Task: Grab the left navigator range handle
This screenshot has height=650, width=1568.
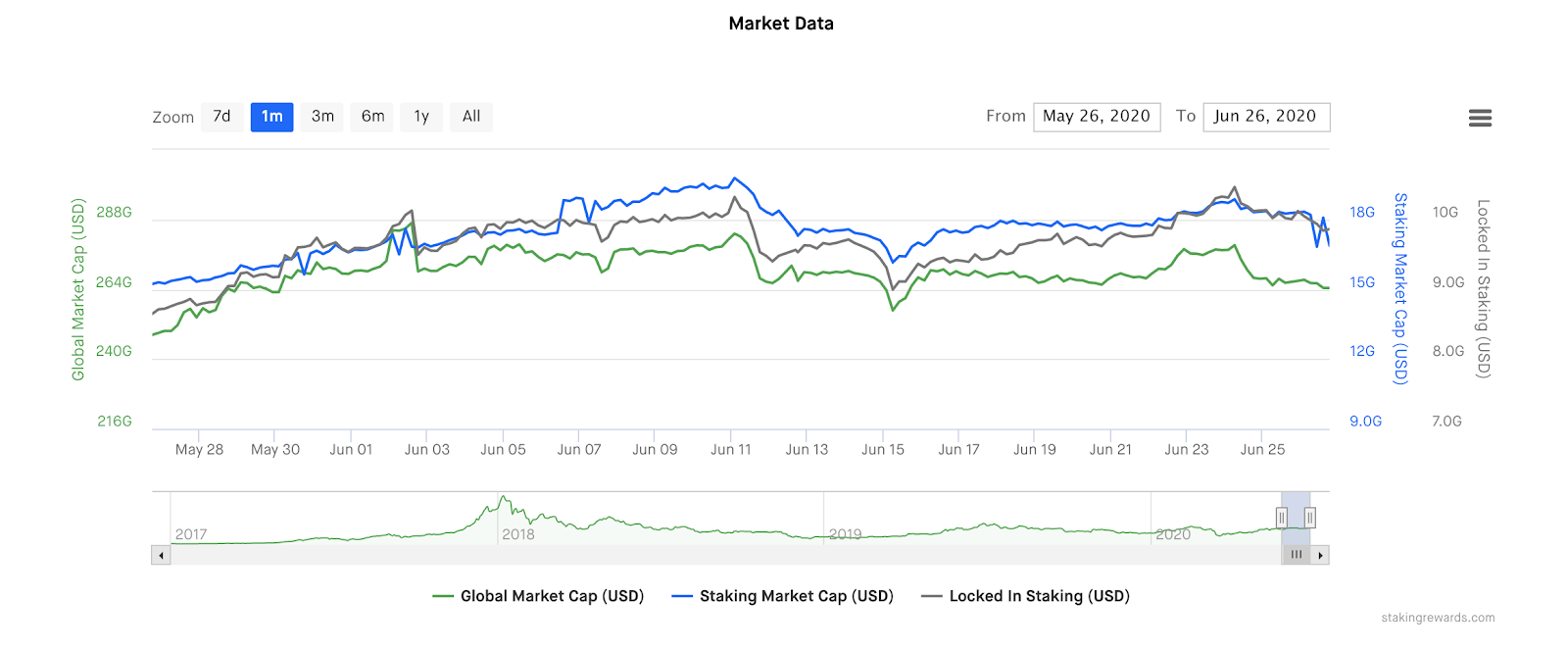Action: [1282, 518]
